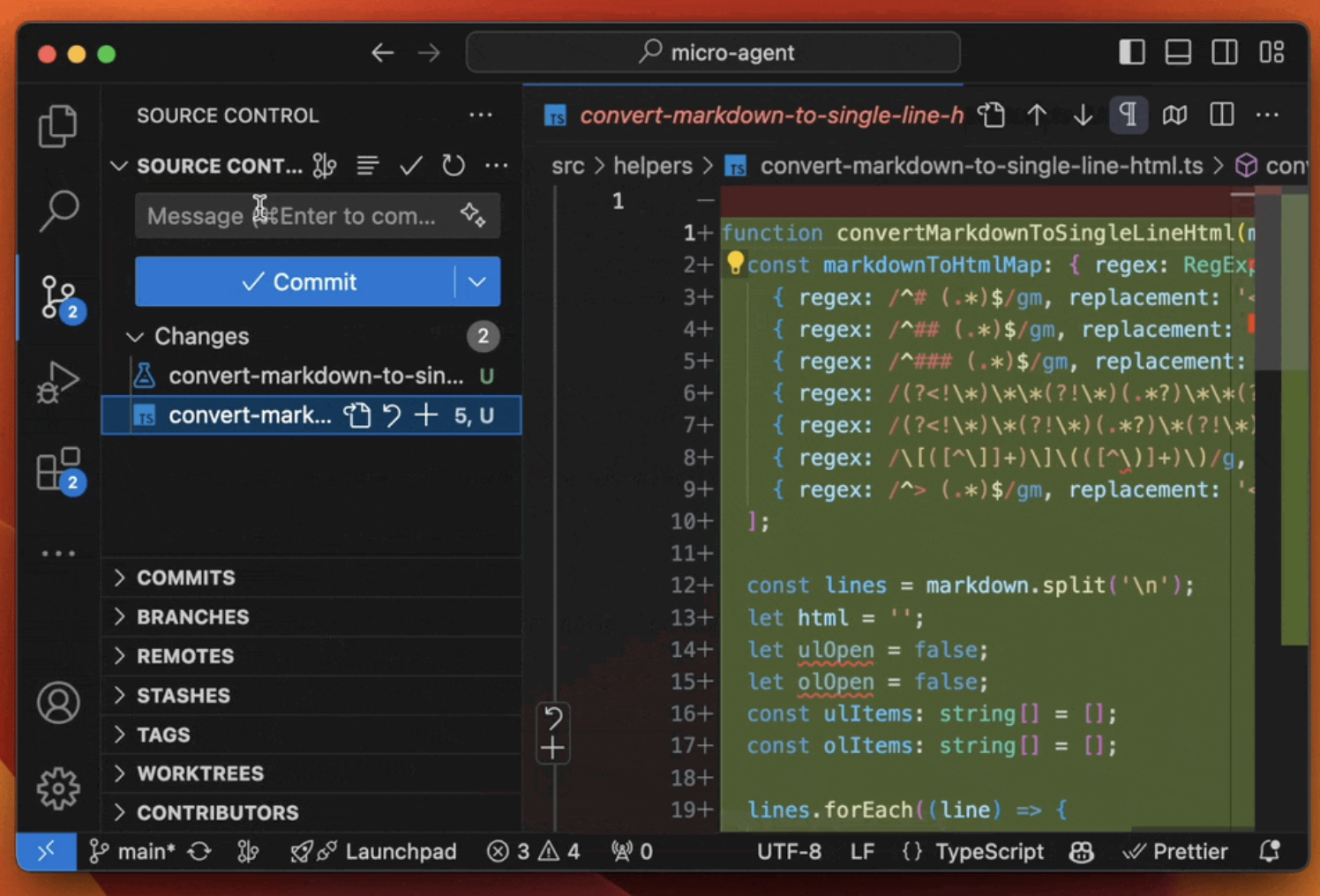Toggle whitespace display with pilcrow icon

pyautogui.click(x=1128, y=116)
